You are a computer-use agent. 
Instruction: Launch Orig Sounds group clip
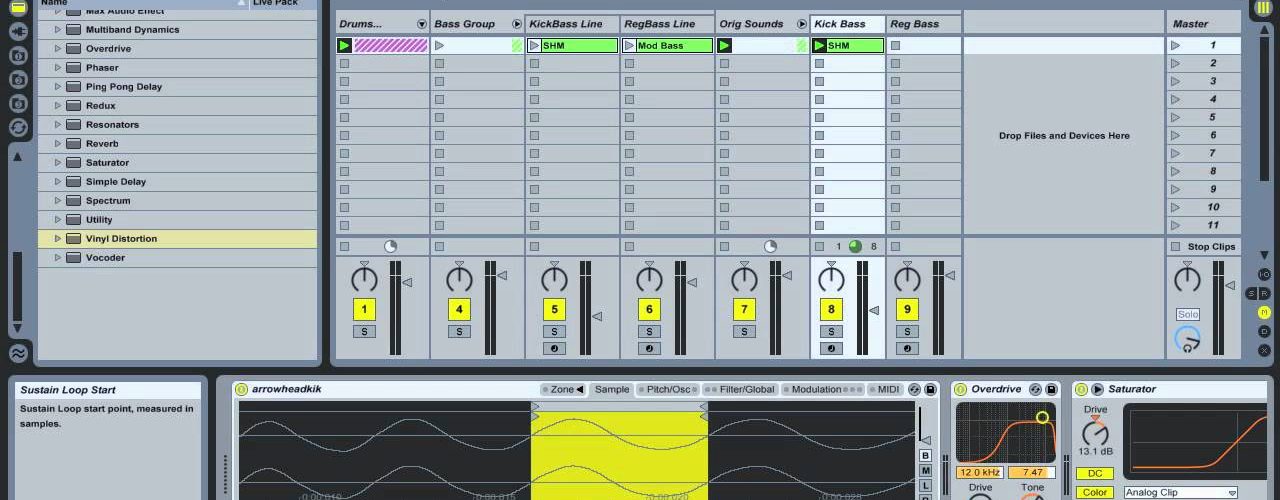coord(724,45)
